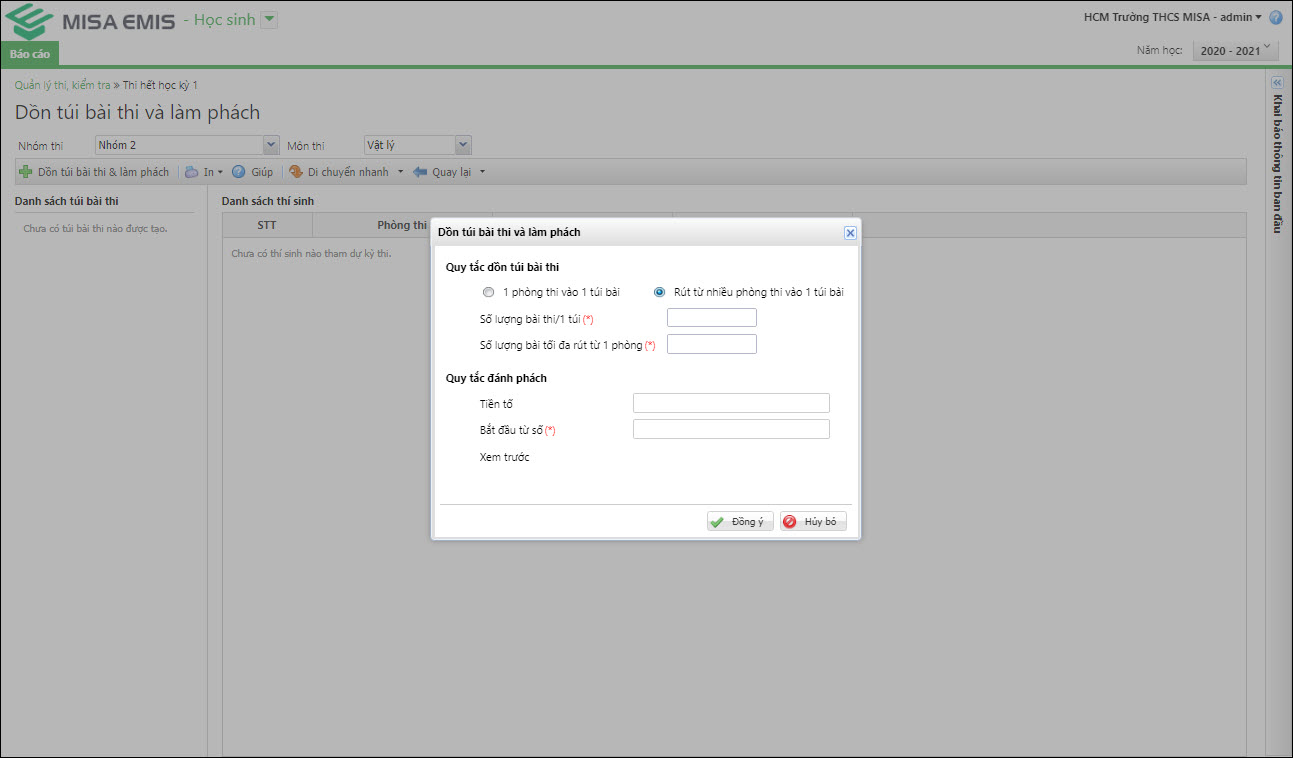The image size is (1293, 758).
Task: Click the Thi hết học kỳ 1 breadcrumb text
Action: 160,85
